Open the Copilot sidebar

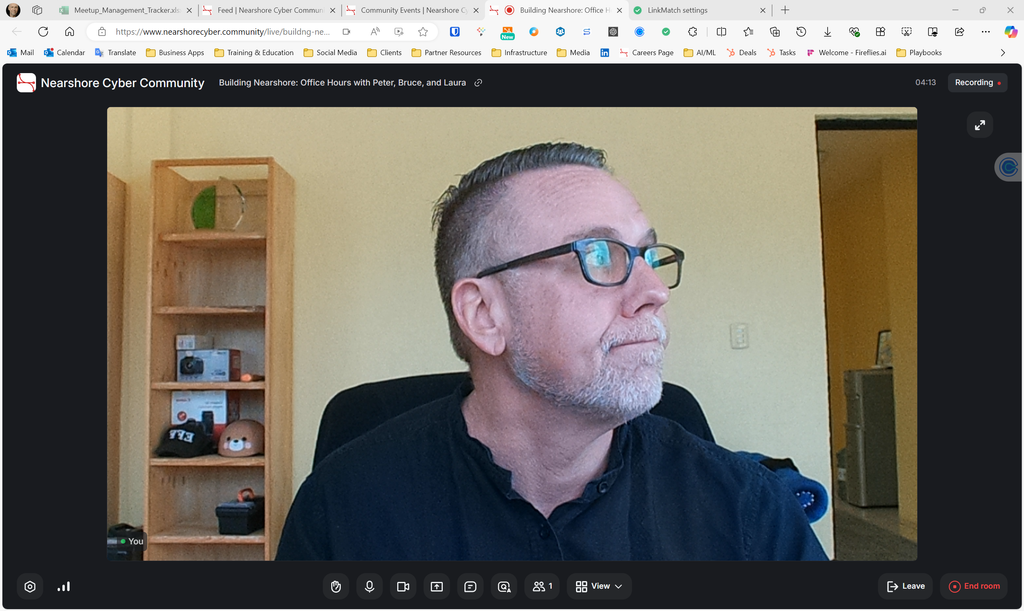click(x=1011, y=32)
